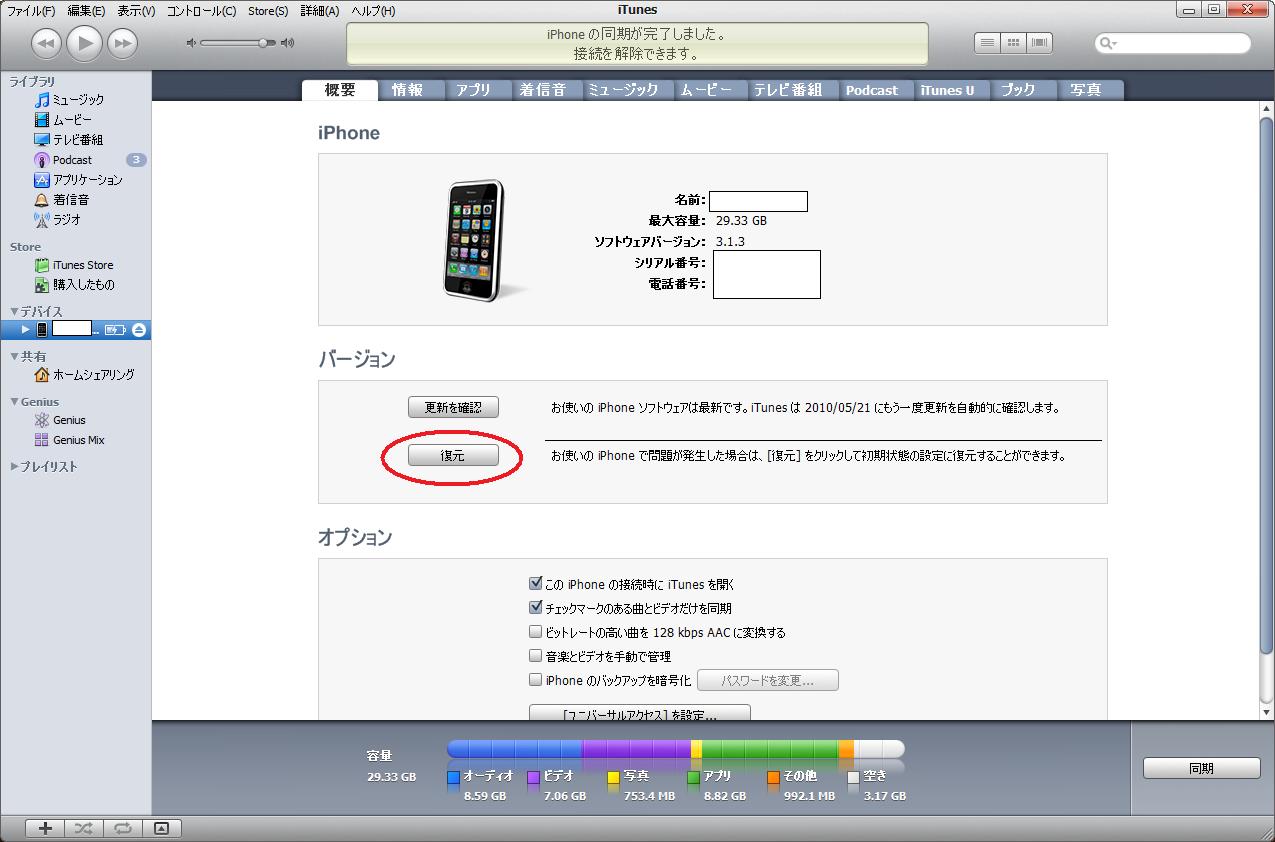Adjust the volume slider knob
The image size is (1275, 842).
[264, 43]
